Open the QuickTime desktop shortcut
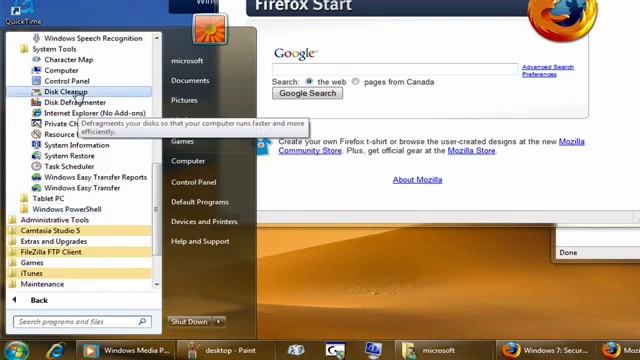 (23, 13)
